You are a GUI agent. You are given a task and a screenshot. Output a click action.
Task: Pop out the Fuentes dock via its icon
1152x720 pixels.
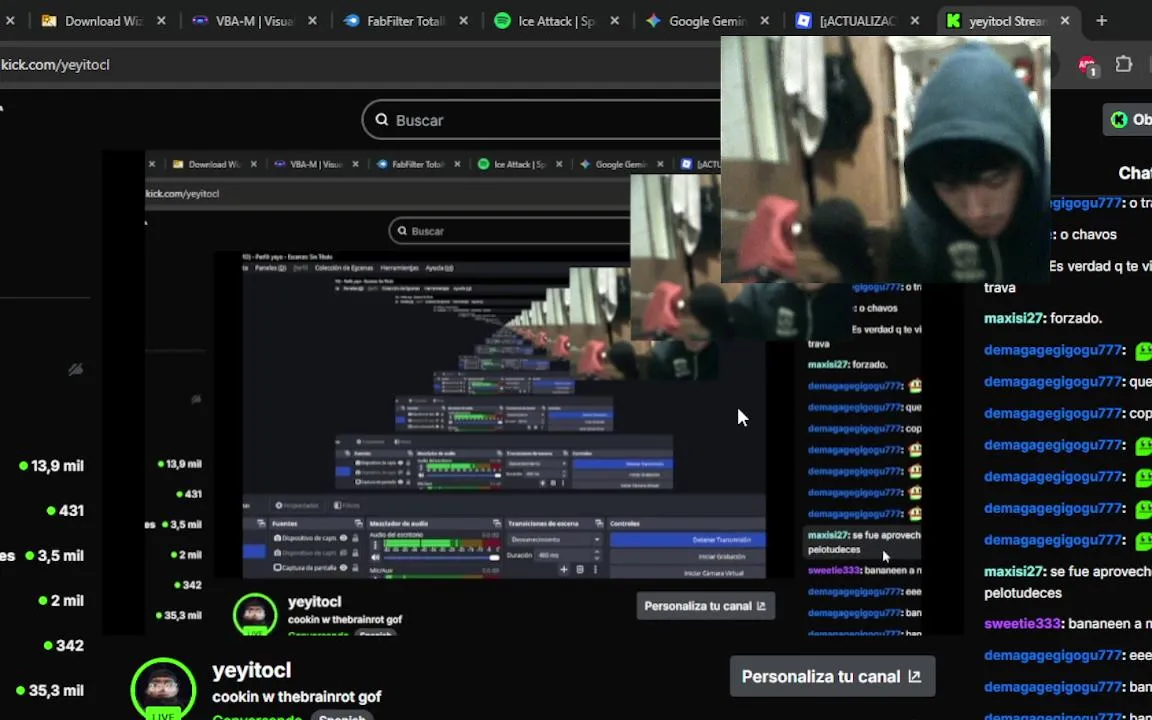[x=358, y=524]
